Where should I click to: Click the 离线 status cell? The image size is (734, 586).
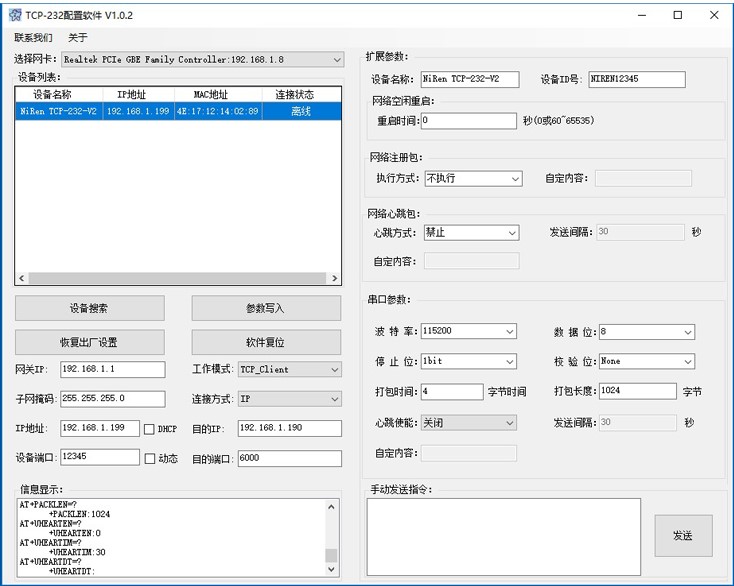[x=301, y=111]
